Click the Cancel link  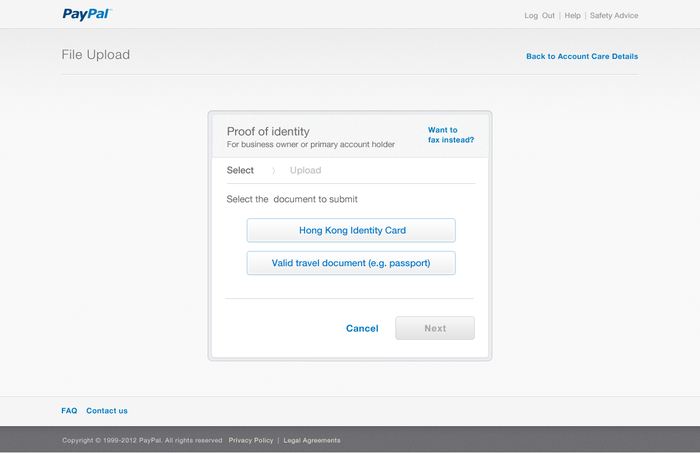pyautogui.click(x=362, y=328)
